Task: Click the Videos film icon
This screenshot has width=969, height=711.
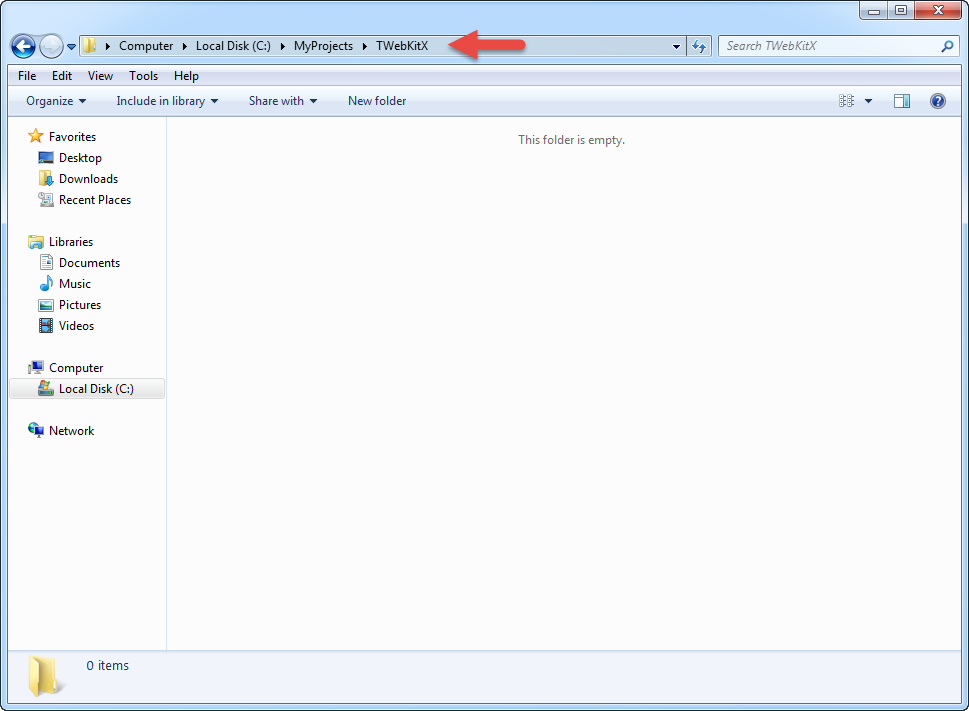Action: [46, 326]
